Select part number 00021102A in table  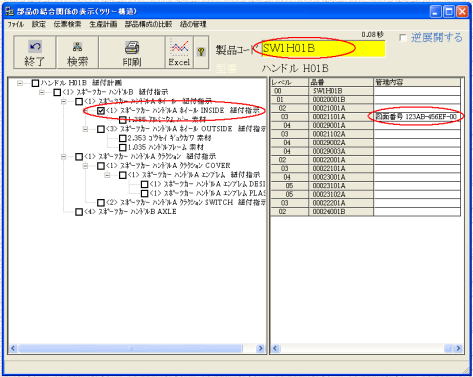[x=341, y=134]
